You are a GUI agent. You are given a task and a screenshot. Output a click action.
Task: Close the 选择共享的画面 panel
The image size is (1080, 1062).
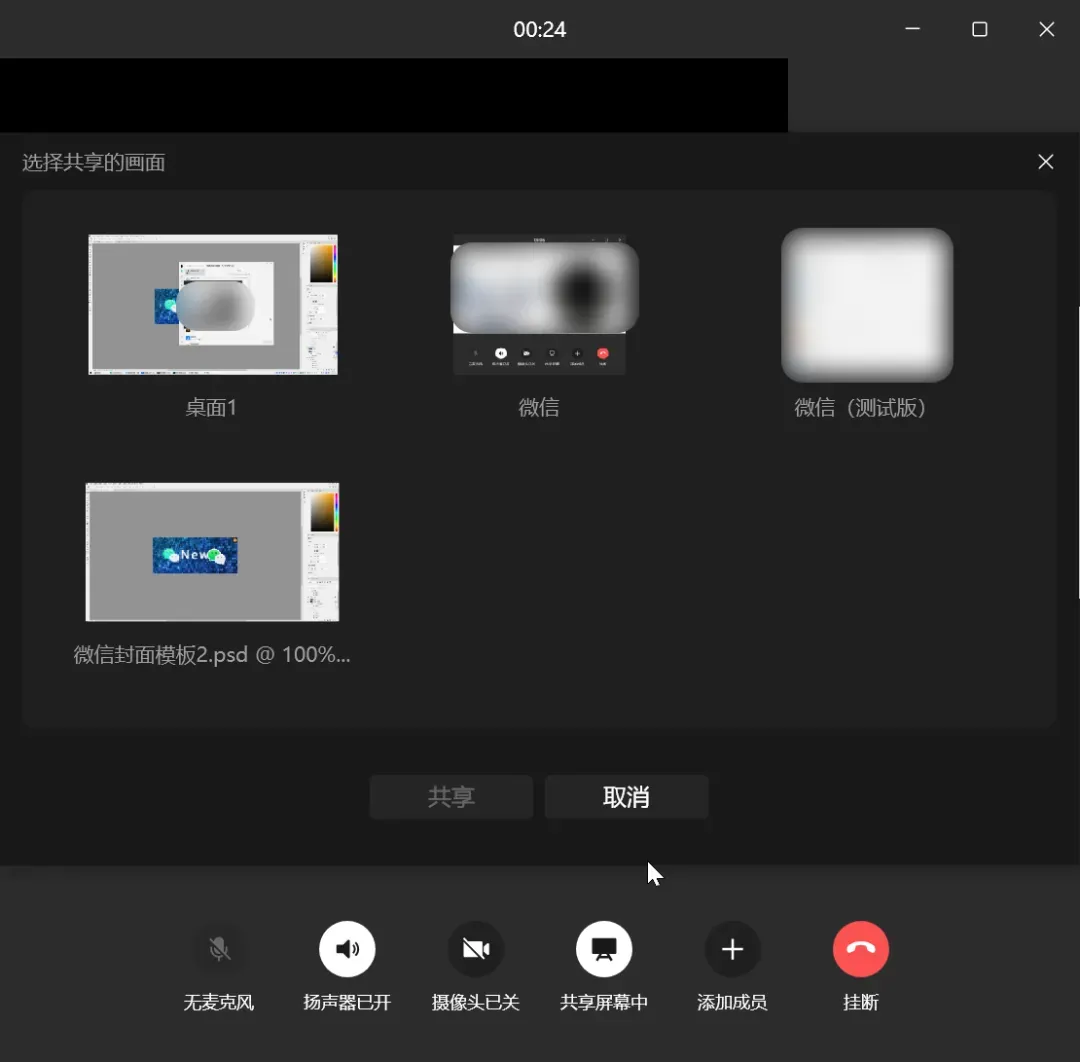tap(1046, 162)
